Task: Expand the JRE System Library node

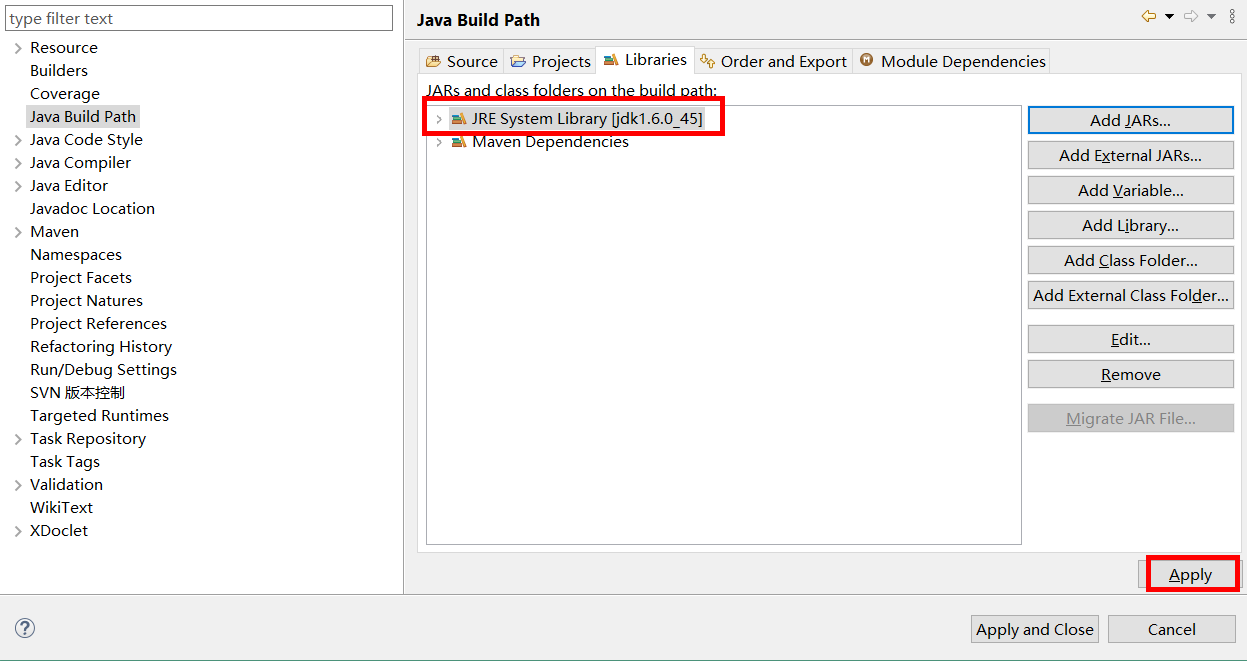Action: click(x=438, y=119)
